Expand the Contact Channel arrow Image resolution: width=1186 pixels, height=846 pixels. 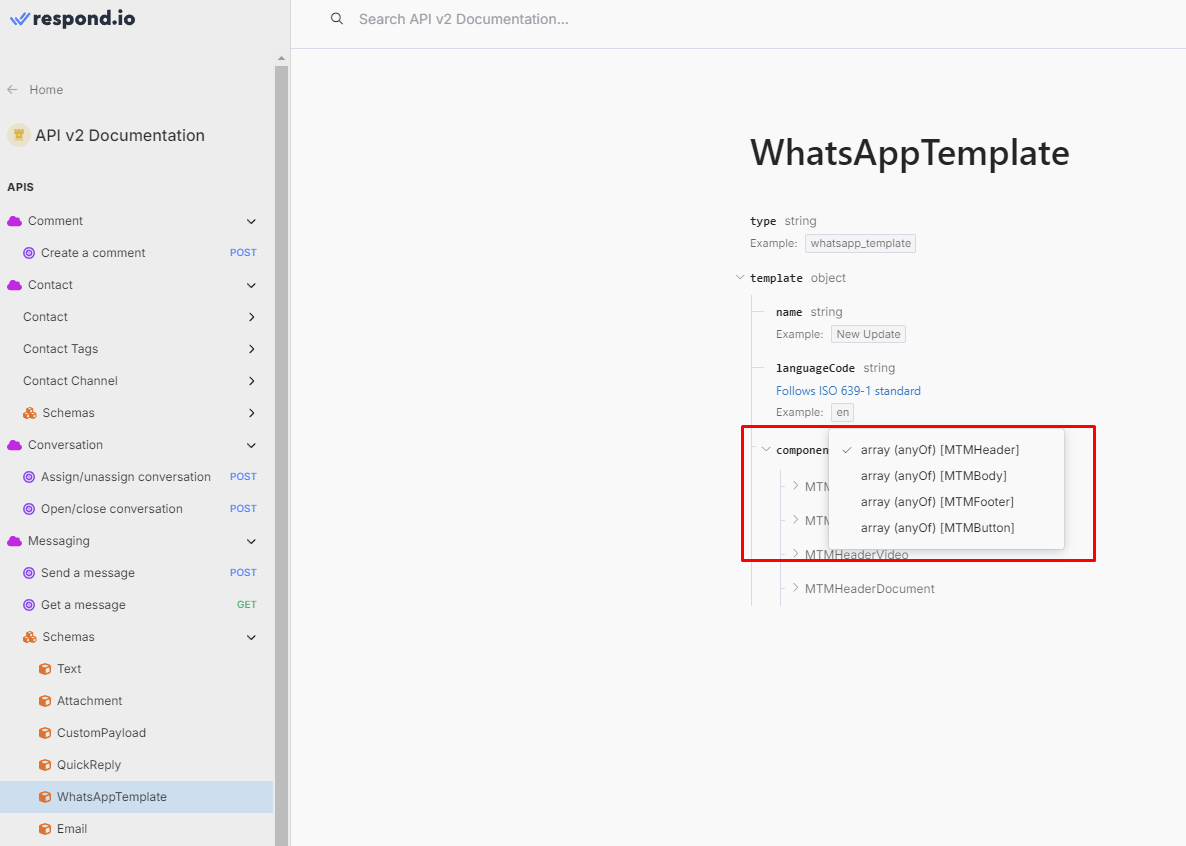coord(251,381)
